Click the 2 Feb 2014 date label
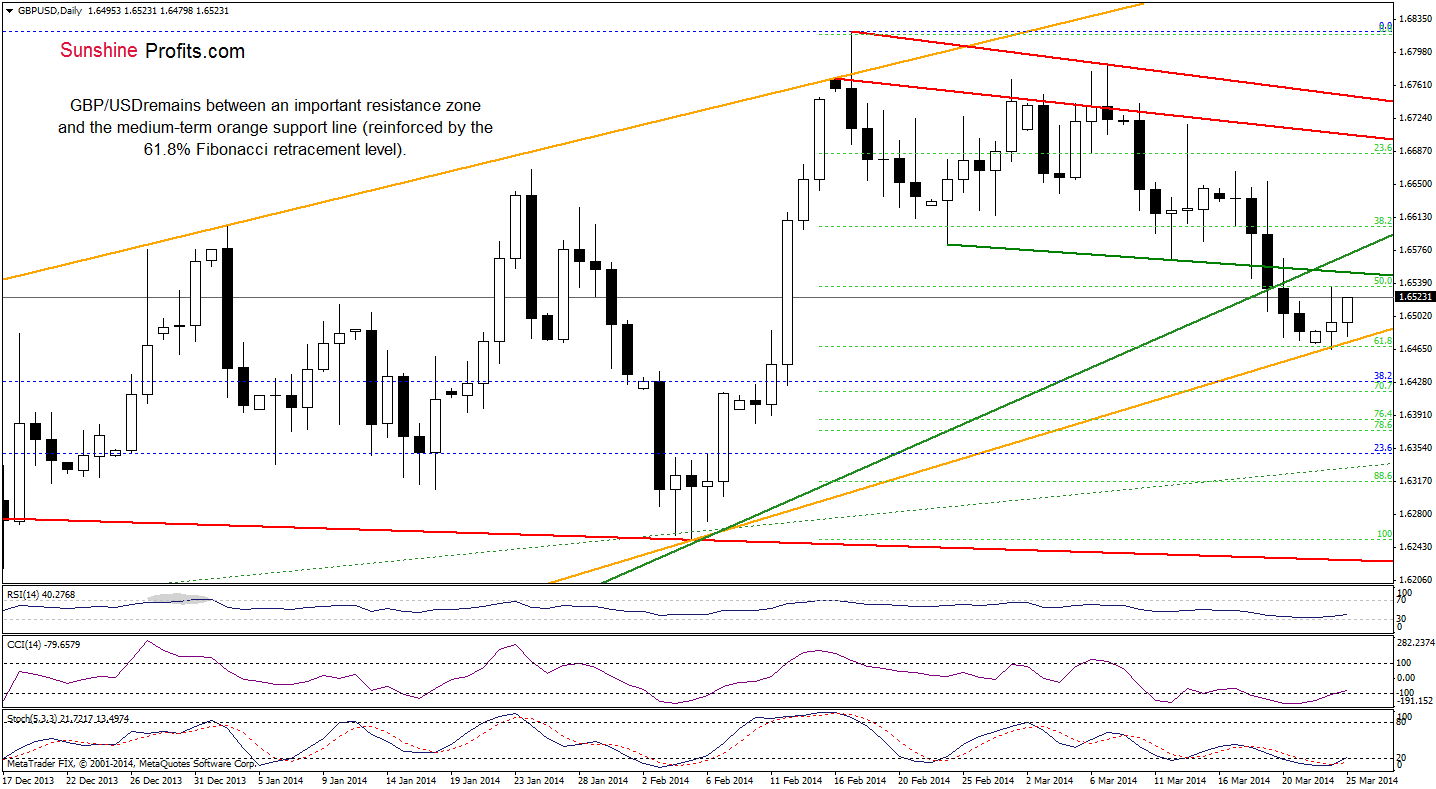The width and height of the screenshot is (1436, 789). pos(668,779)
